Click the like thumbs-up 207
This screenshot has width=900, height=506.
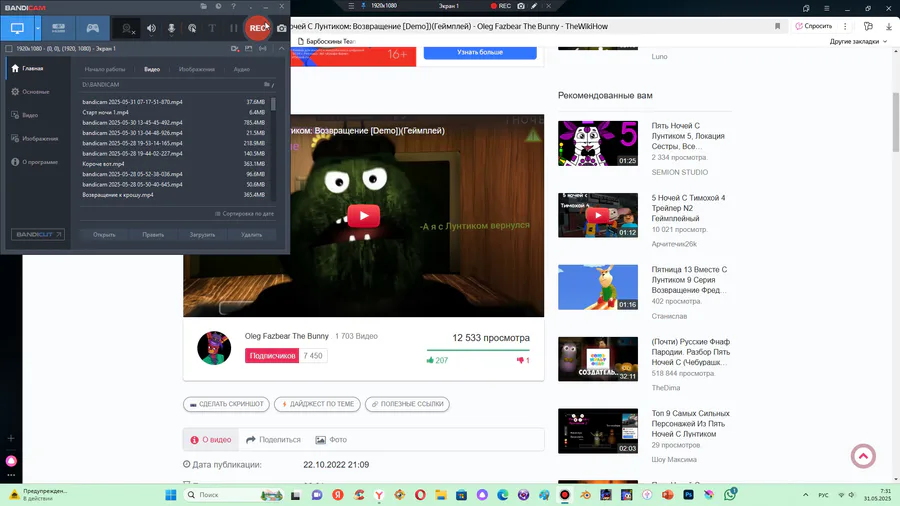[x=437, y=360]
